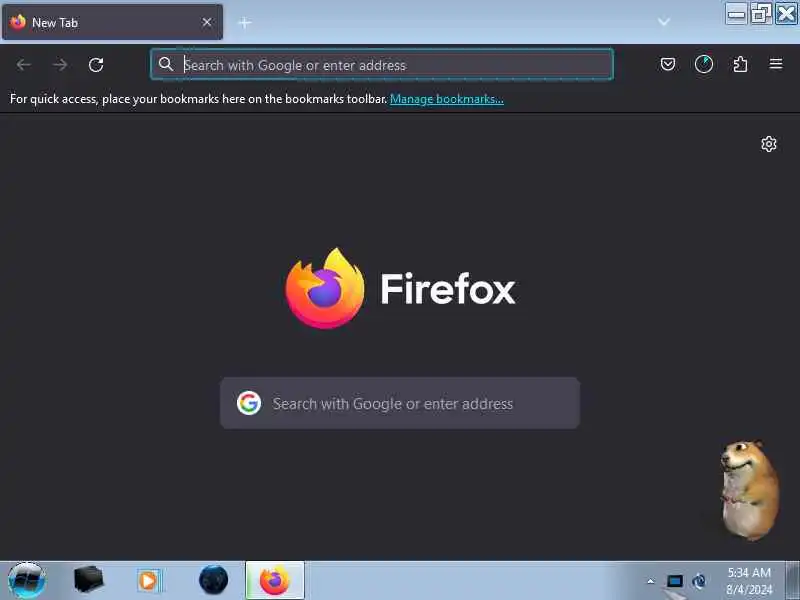Go forward using the forward arrow
The image size is (800, 600).
(60, 65)
